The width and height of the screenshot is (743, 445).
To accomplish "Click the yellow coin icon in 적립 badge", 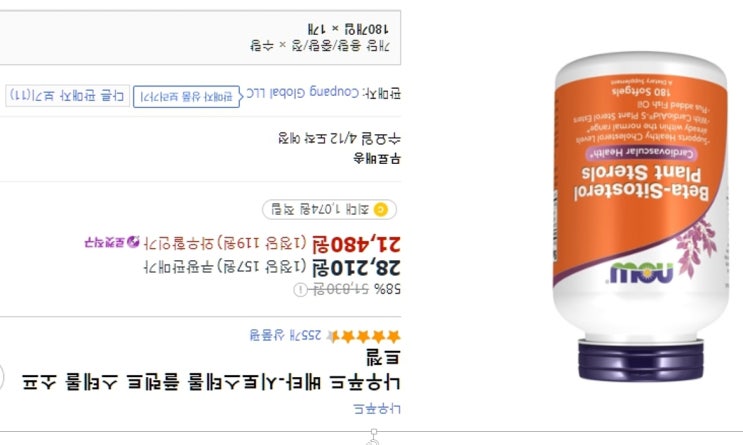I will coord(381,209).
